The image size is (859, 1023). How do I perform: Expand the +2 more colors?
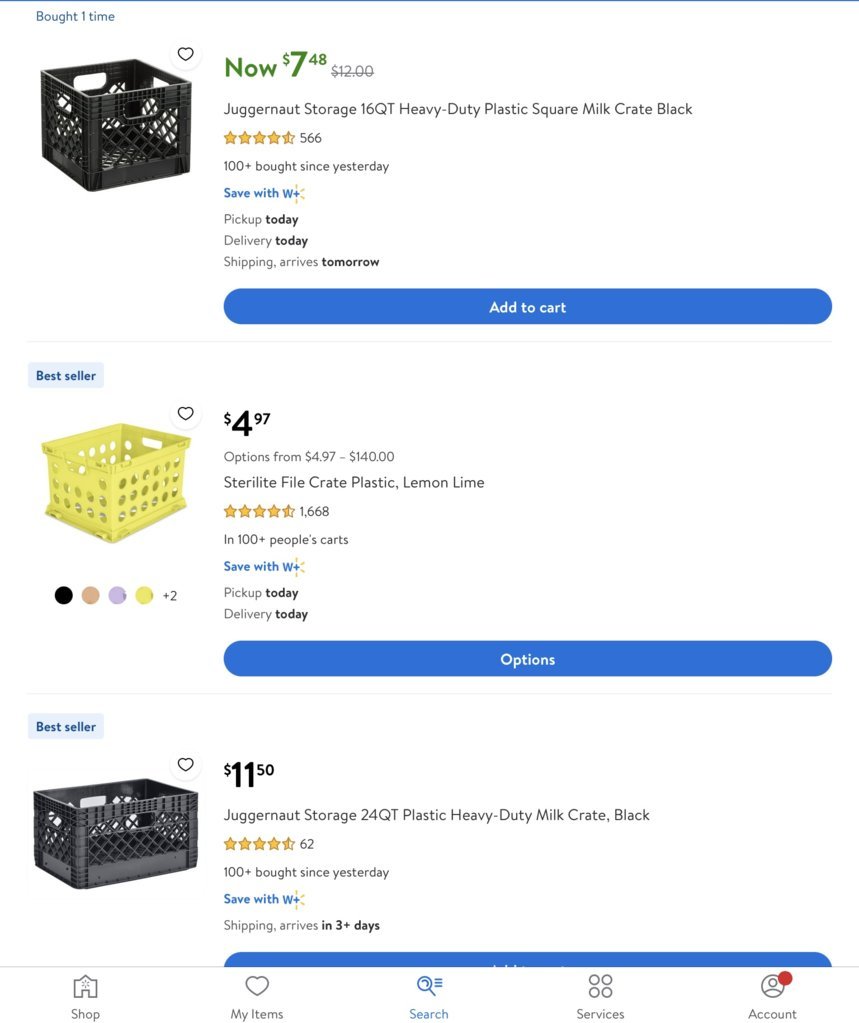[170, 596]
